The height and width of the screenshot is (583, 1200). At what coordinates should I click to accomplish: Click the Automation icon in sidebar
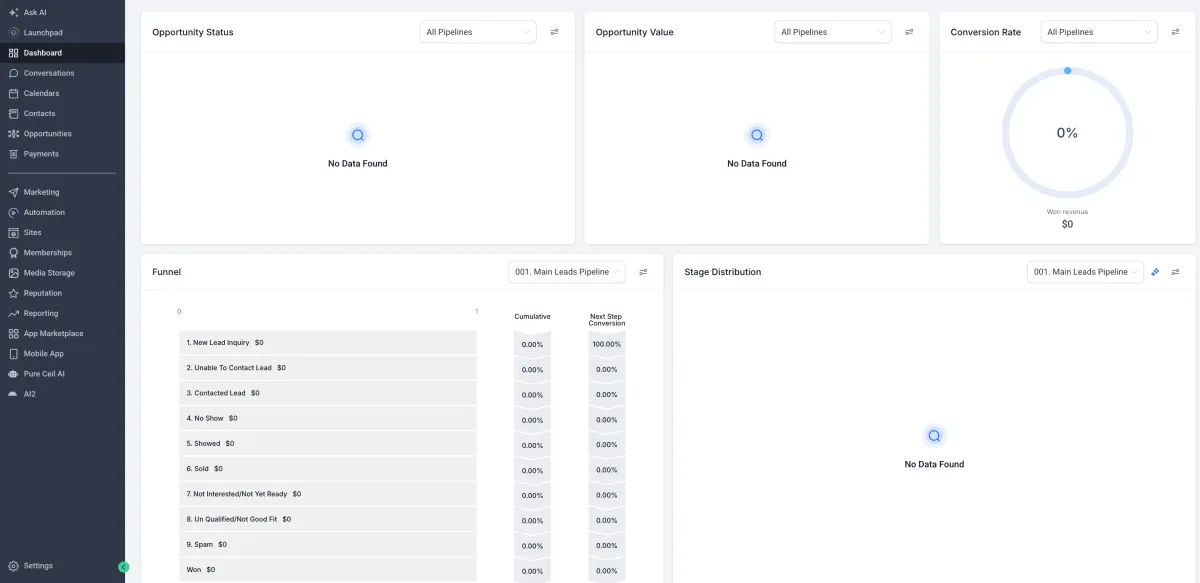pyautogui.click(x=14, y=212)
